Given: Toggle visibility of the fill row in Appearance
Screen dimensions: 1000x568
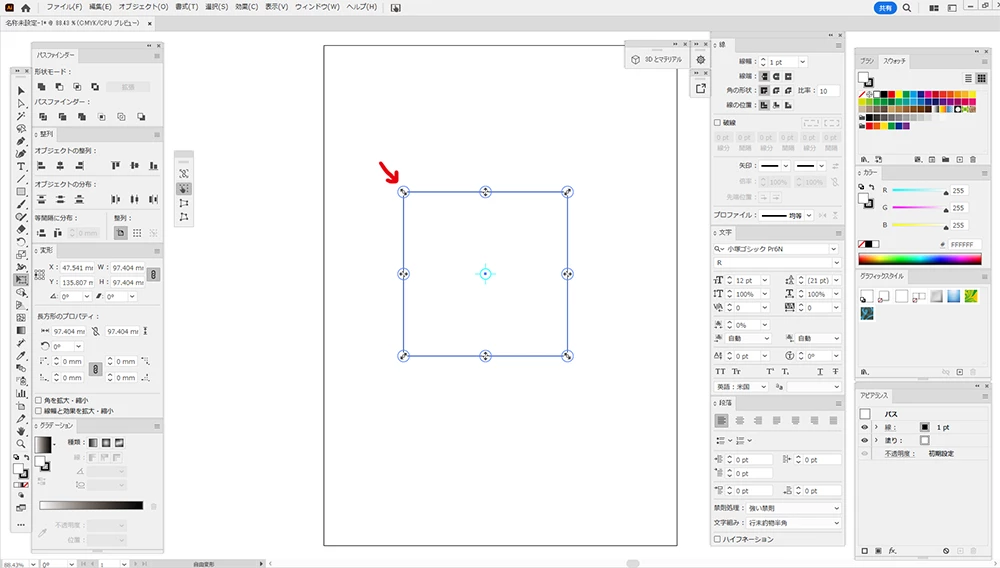Looking at the screenshot, I should (x=865, y=441).
